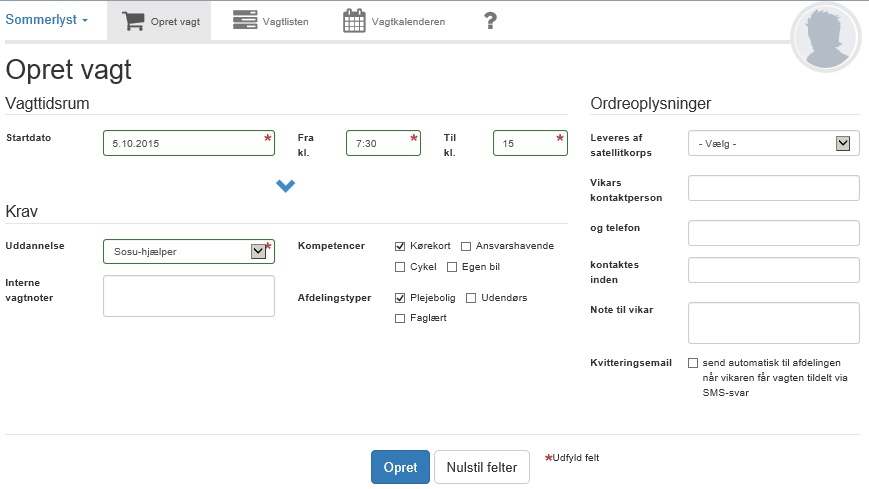
Task: Tick the Udendørs department type checkbox
Action: pos(471,298)
